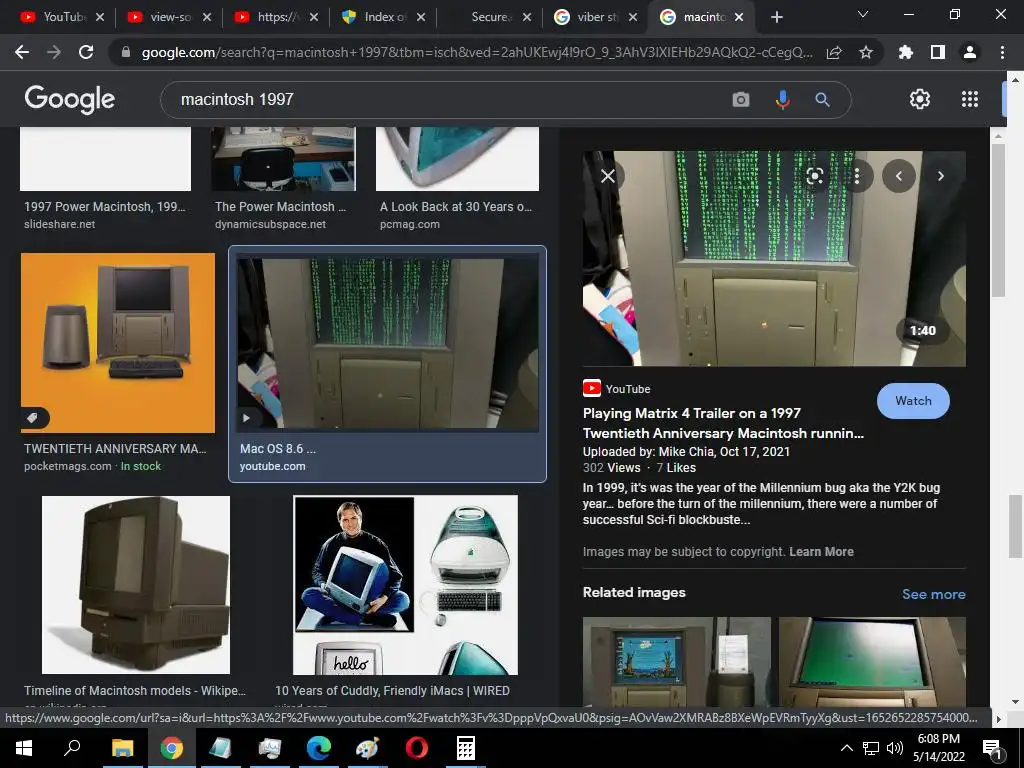Viewport: 1024px width, 768px height.
Task: Click the status bar scroll right arrow
Action: 998,718
